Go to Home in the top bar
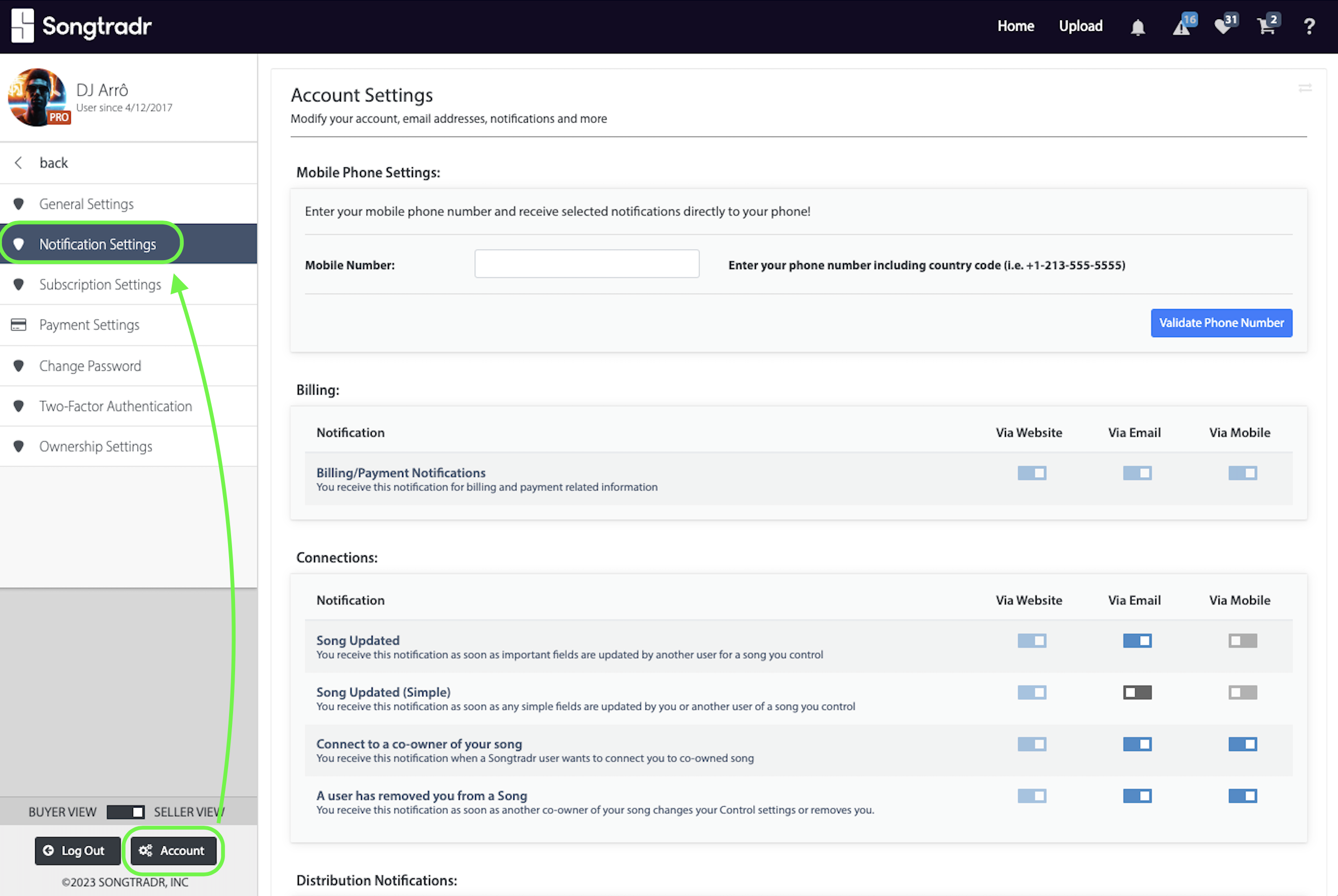The height and width of the screenshot is (896, 1338). click(x=1015, y=26)
